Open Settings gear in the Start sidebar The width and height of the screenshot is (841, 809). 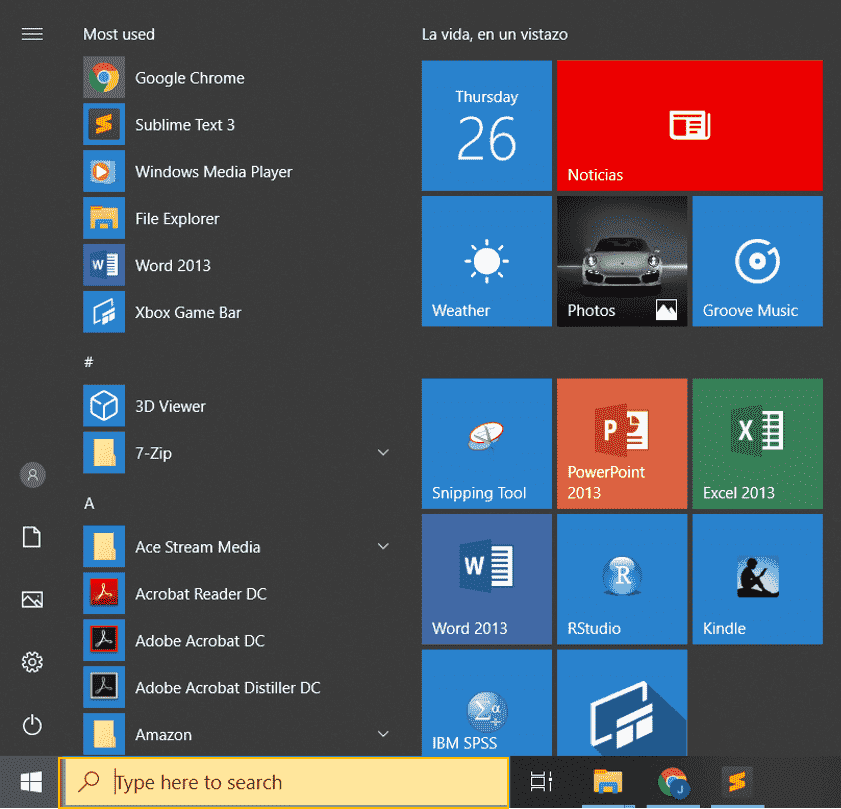pos(32,662)
